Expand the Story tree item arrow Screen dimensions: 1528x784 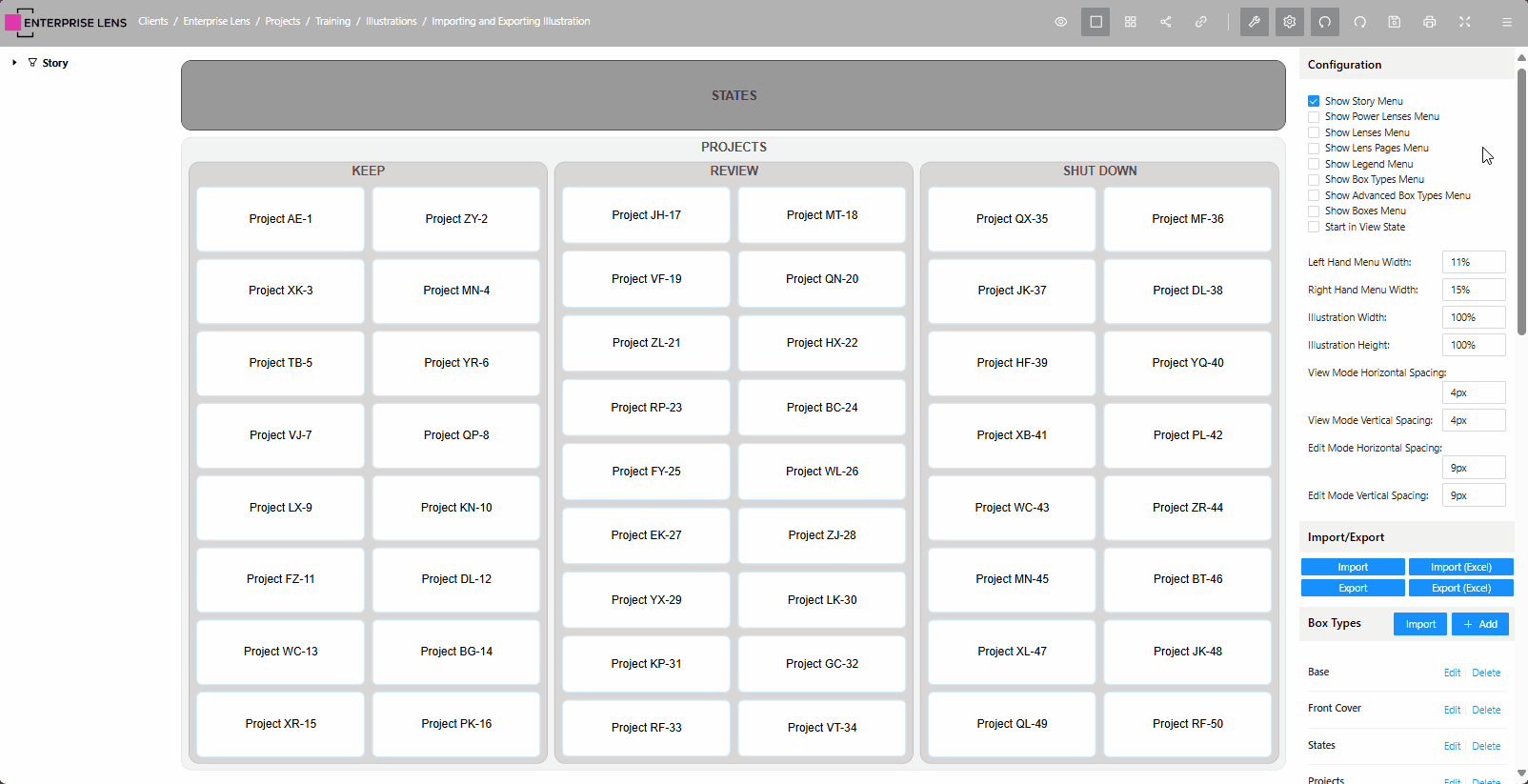click(x=14, y=63)
